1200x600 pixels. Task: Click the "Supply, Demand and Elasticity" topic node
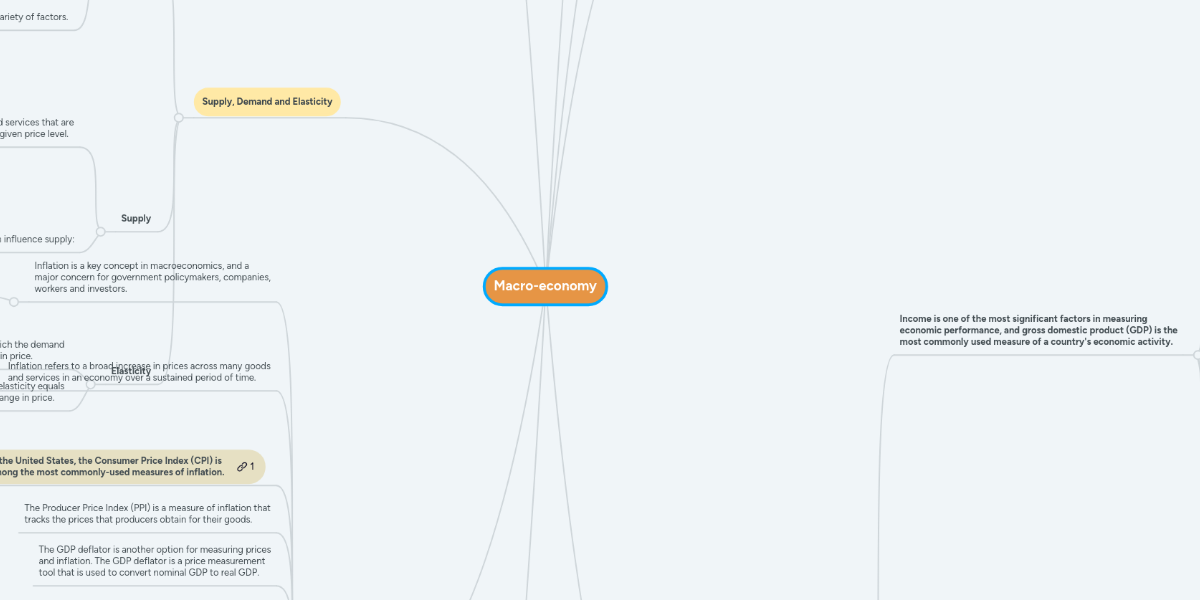coord(266,101)
